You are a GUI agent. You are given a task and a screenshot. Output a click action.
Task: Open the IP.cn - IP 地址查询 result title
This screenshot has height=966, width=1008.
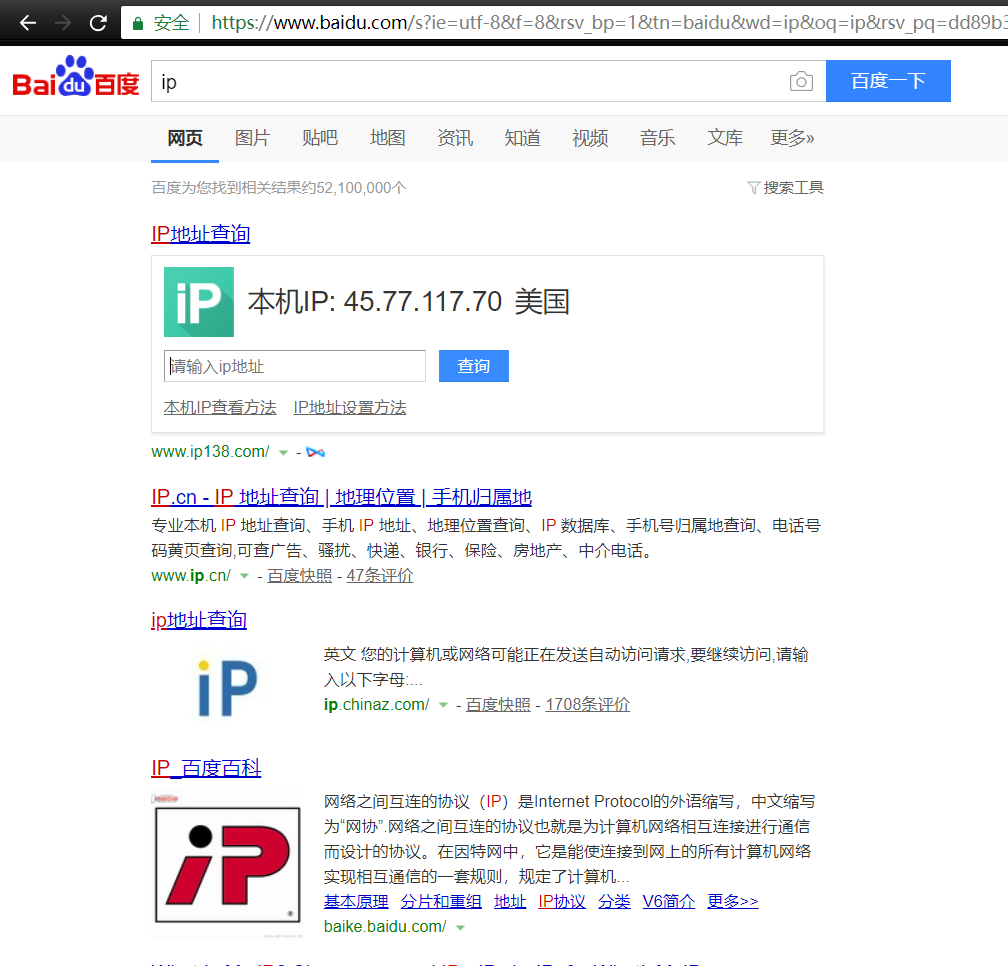click(341, 497)
